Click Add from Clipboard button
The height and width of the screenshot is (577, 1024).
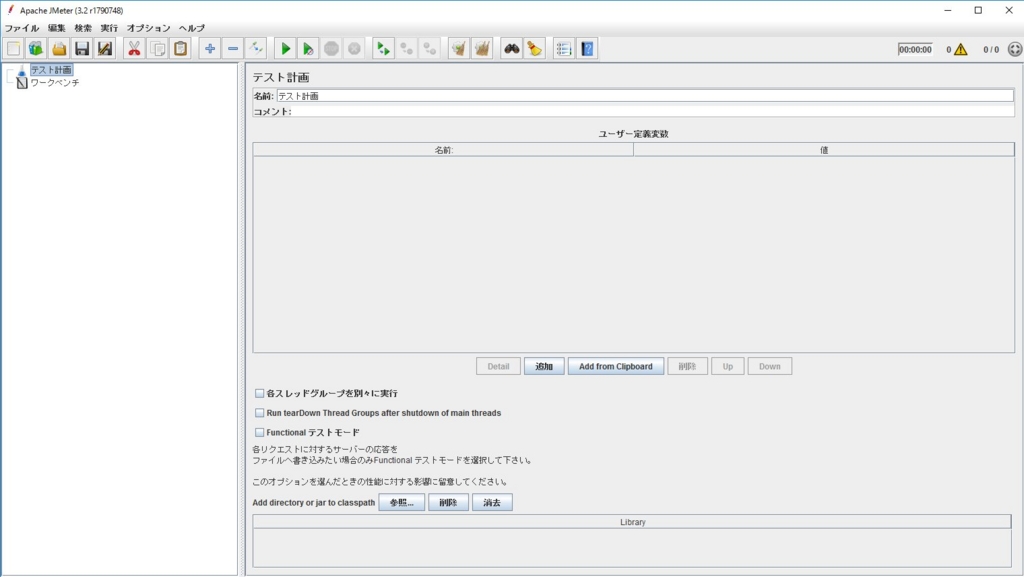click(x=616, y=367)
